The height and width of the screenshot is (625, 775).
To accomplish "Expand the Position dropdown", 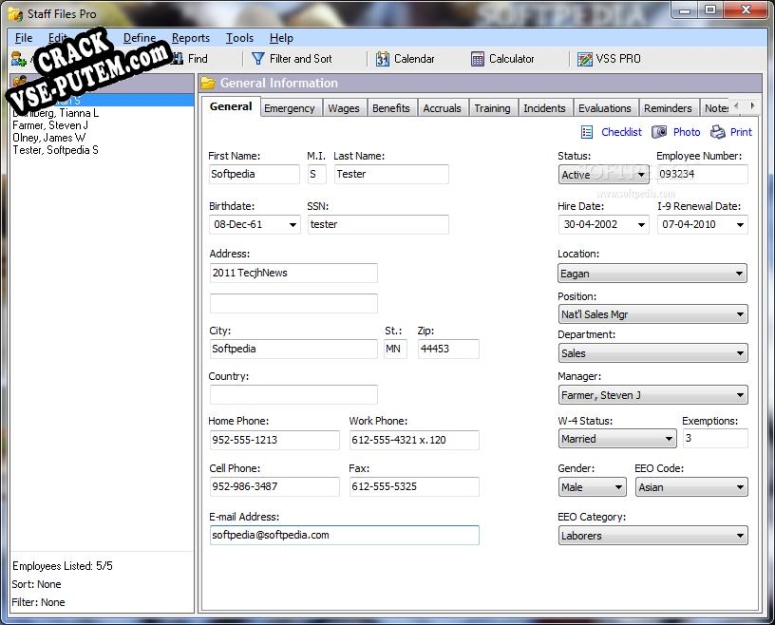I will 652,314.
